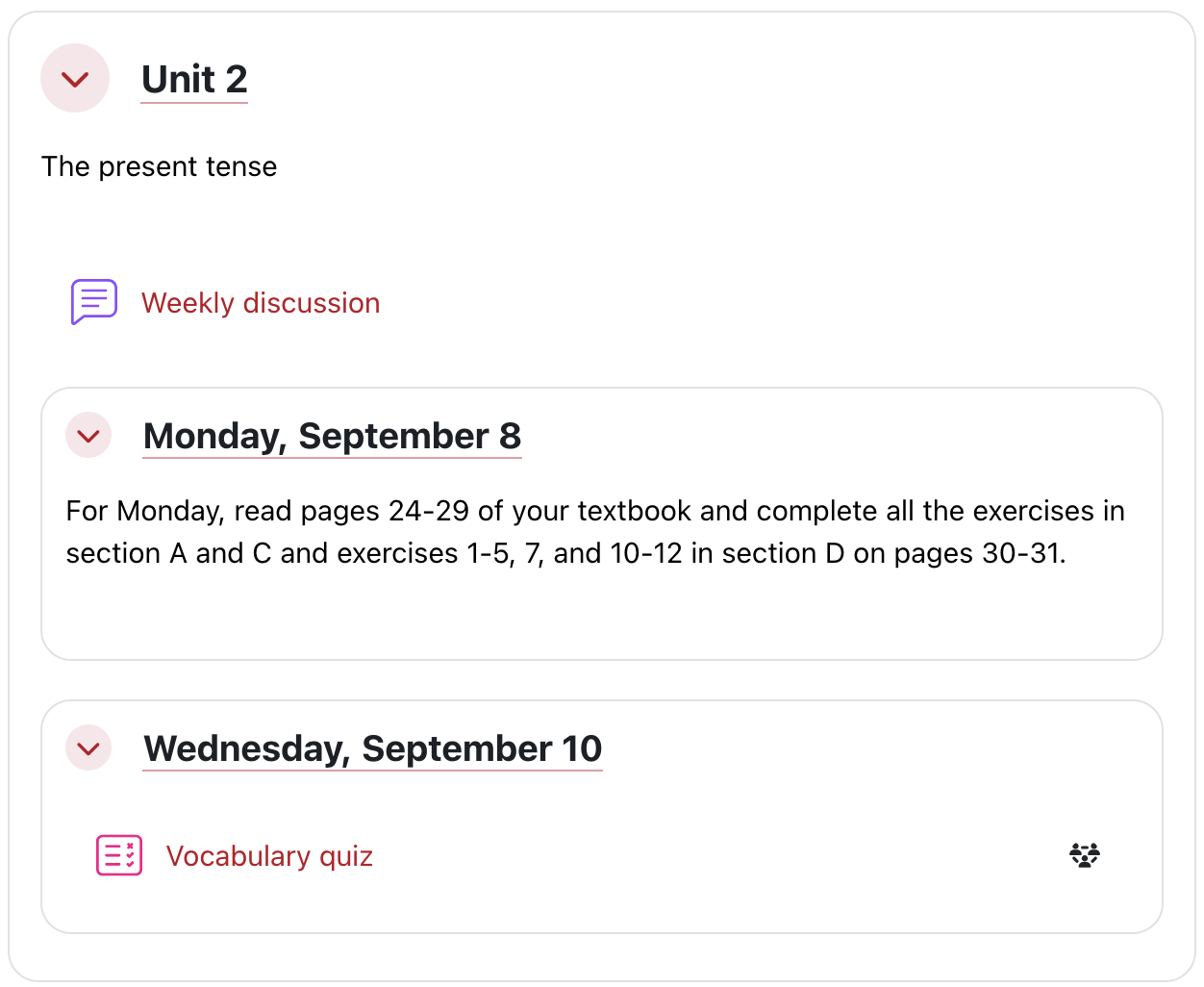1204x987 pixels.
Task: Open the Unit 2 heading link
Action: (193, 80)
